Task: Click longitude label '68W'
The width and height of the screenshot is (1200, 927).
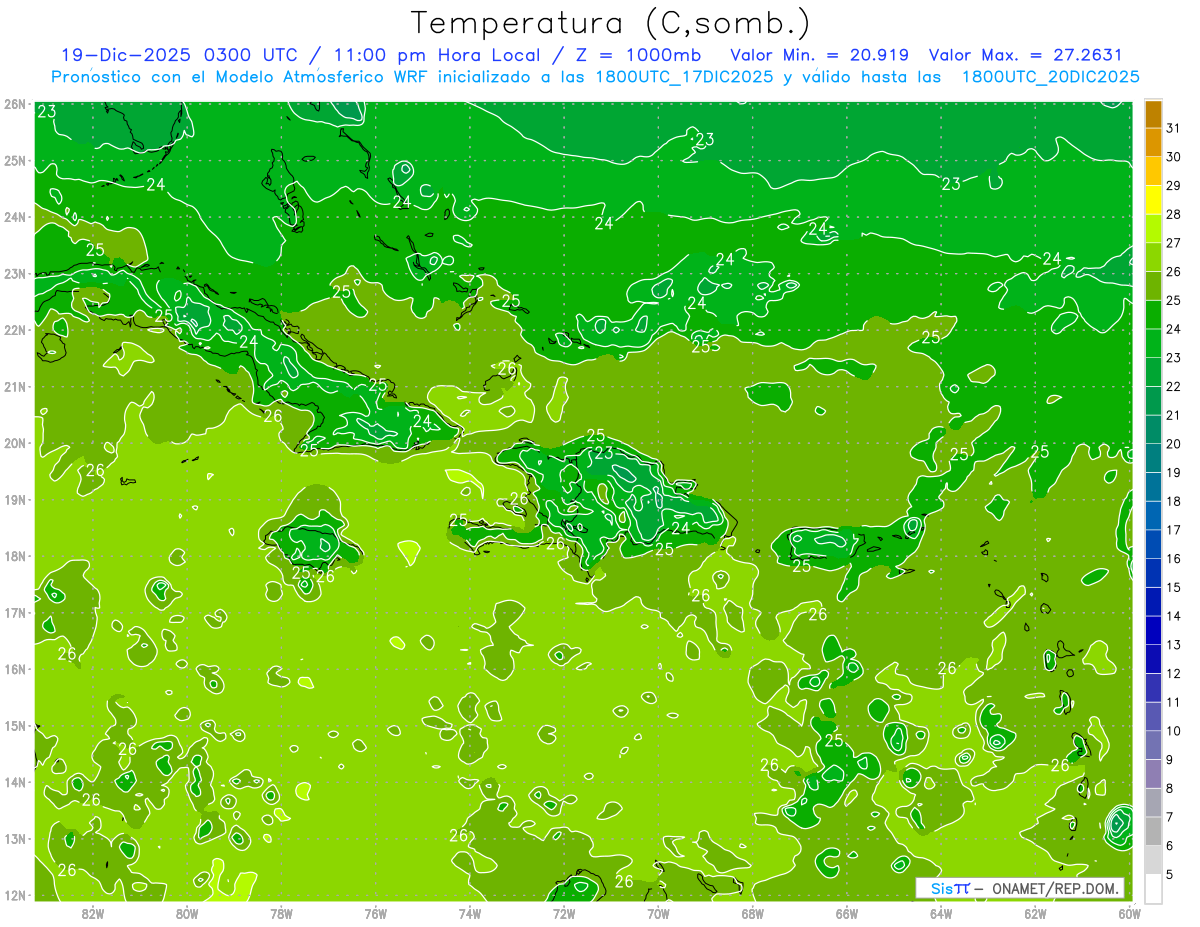Action: (x=753, y=913)
